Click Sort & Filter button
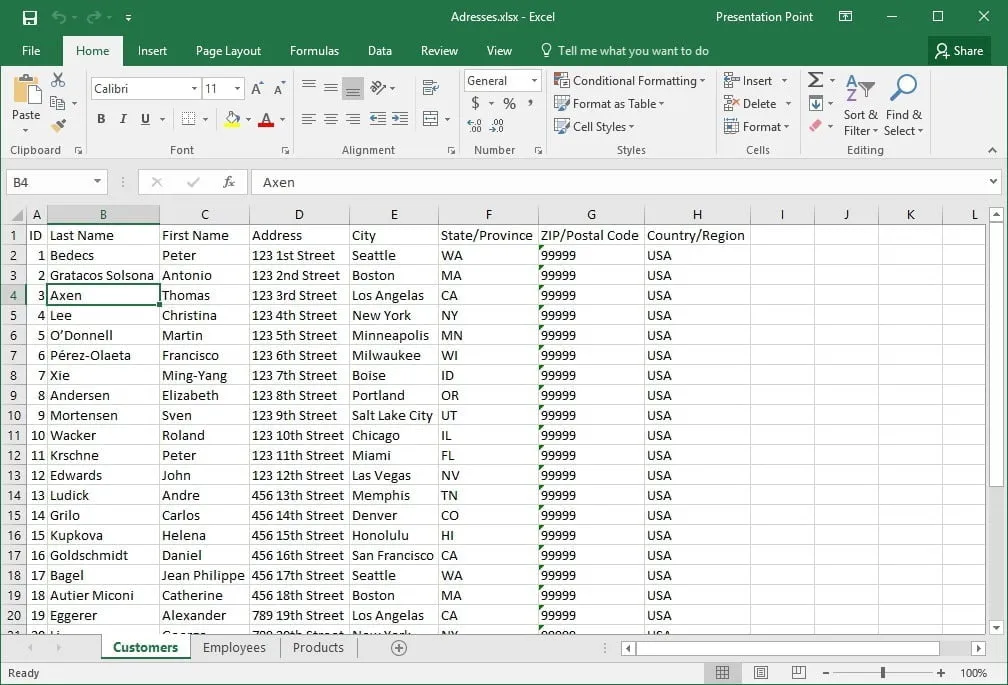The height and width of the screenshot is (685, 1008). (x=860, y=105)
